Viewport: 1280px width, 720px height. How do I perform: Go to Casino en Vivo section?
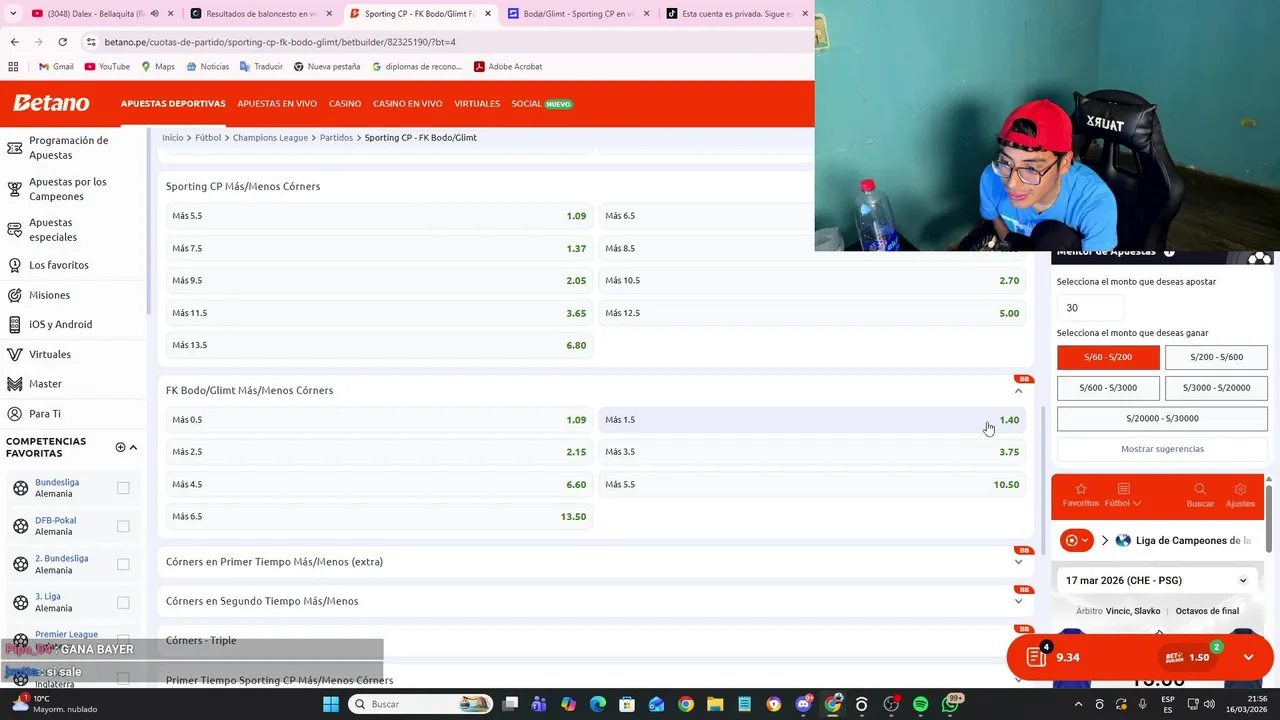[x=407, y=104]
